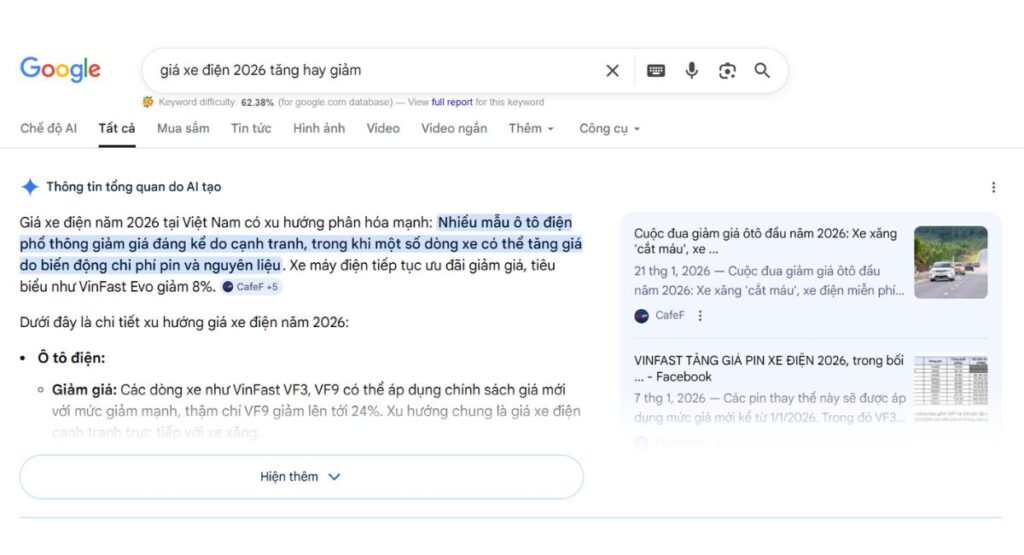
Task: Click the AI overview sparkle icon
Action: (x=30, y=187)
